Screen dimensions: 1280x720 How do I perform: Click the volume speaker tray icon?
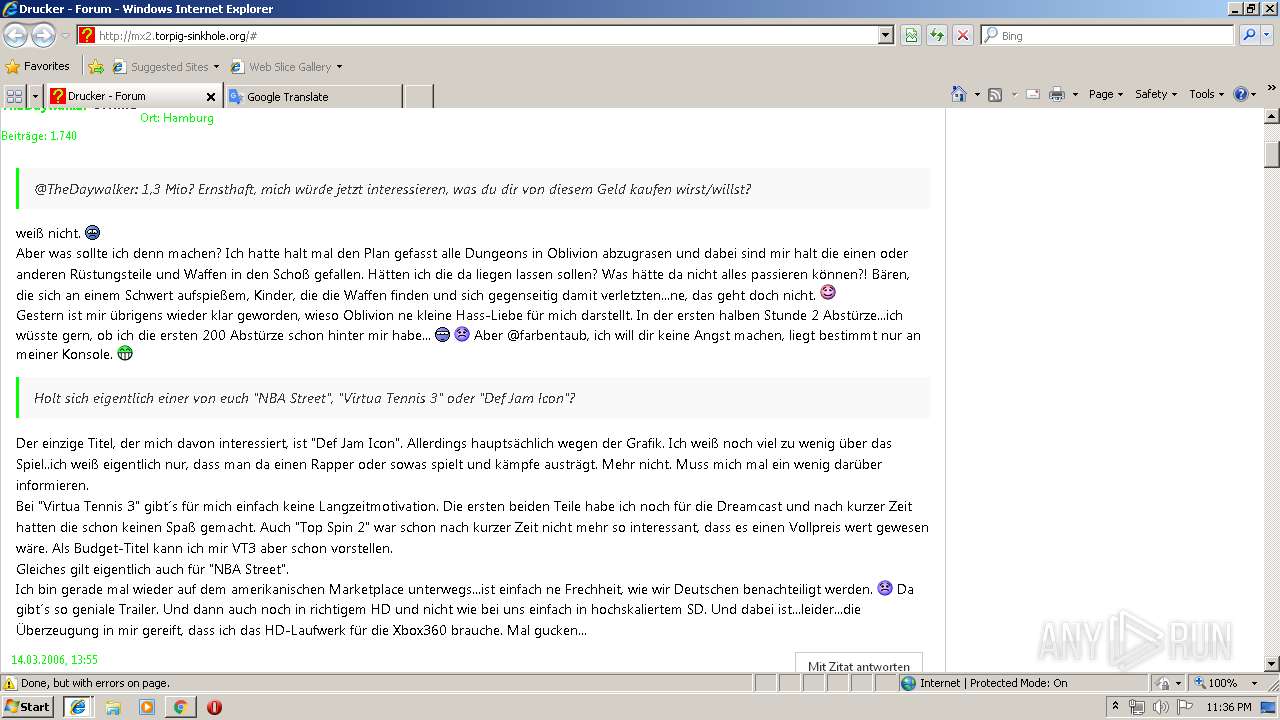[1160, 707]
